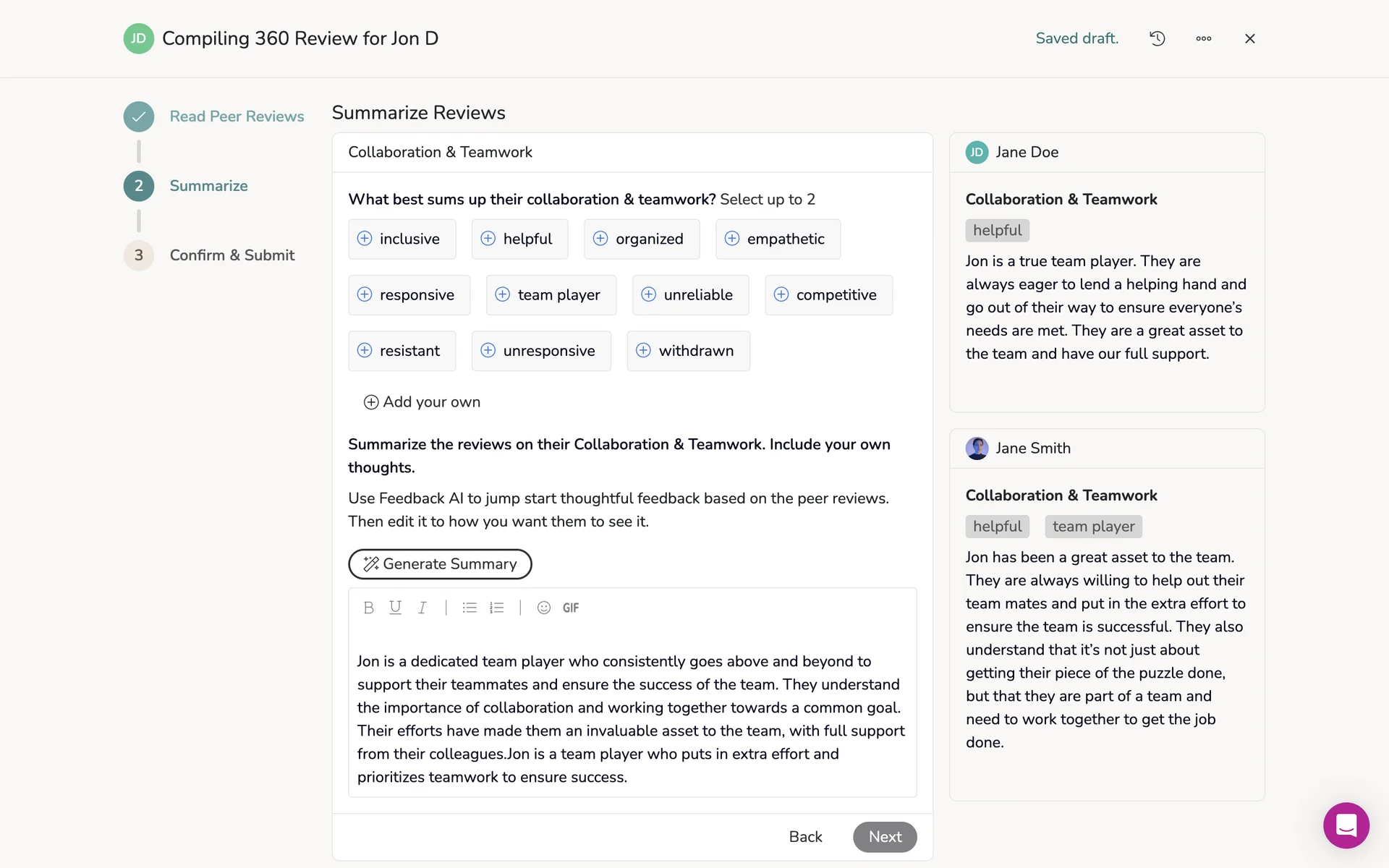The width and height of the screenshot is (1389, 868).
Task: Insert a numbered list
Action: 496,608
